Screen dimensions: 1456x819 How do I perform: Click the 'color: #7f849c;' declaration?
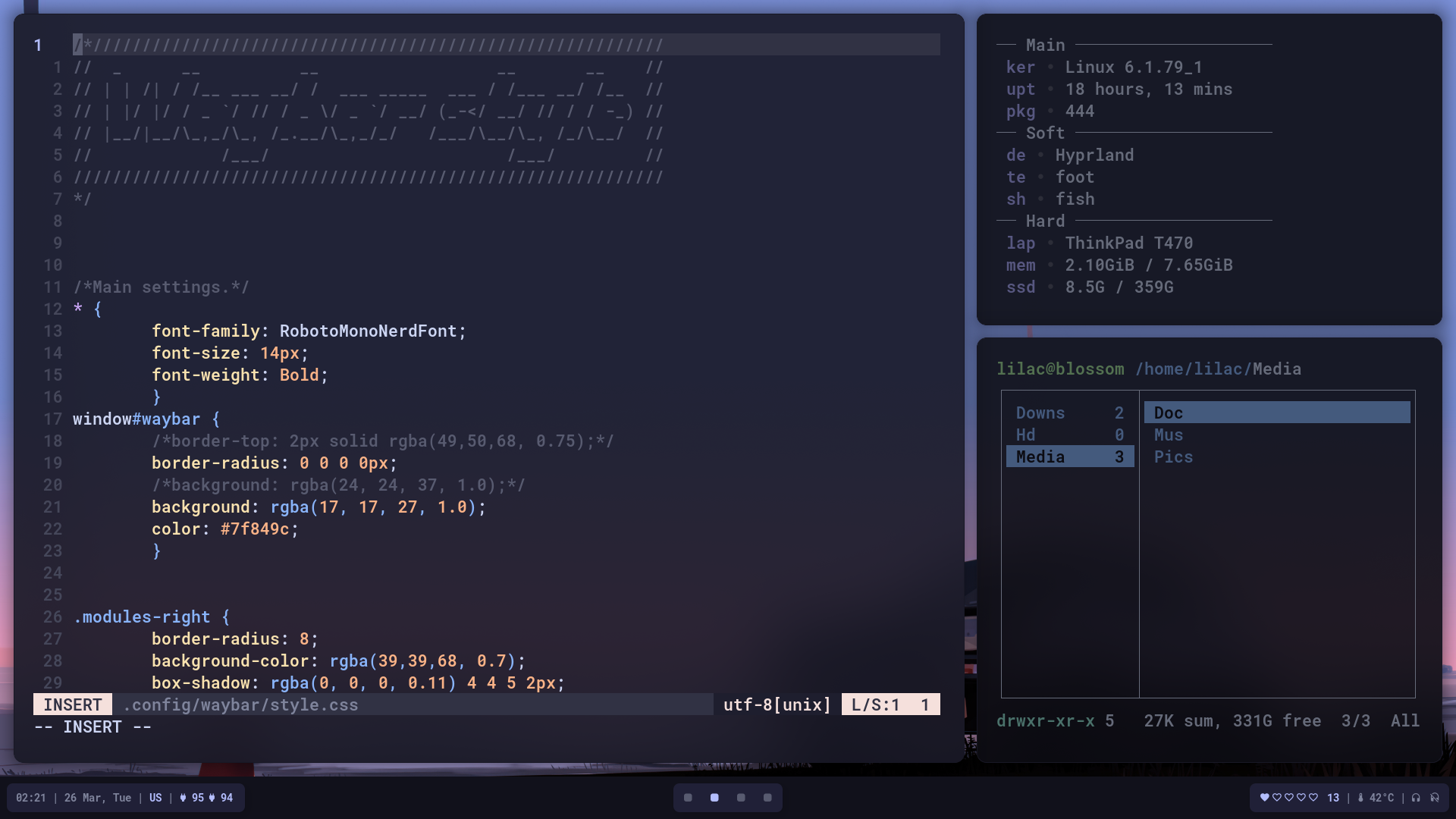pyautogui.click(x=225, y=529)
